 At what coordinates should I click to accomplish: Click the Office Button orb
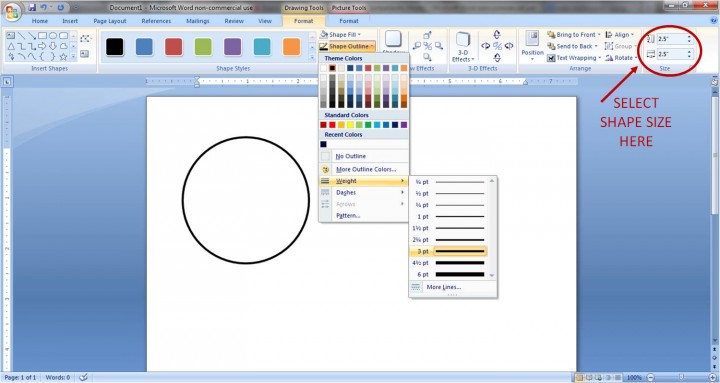(x=11, y=11)
